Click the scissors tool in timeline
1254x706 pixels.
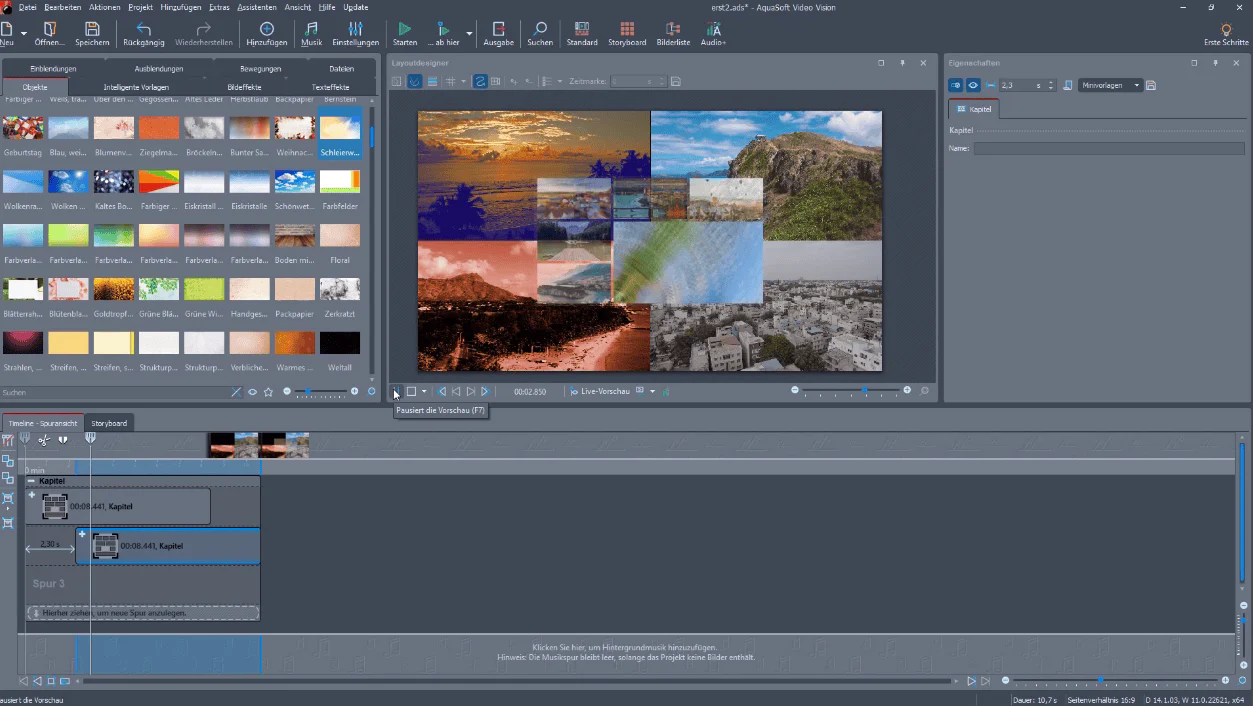(x=44, y=439)
